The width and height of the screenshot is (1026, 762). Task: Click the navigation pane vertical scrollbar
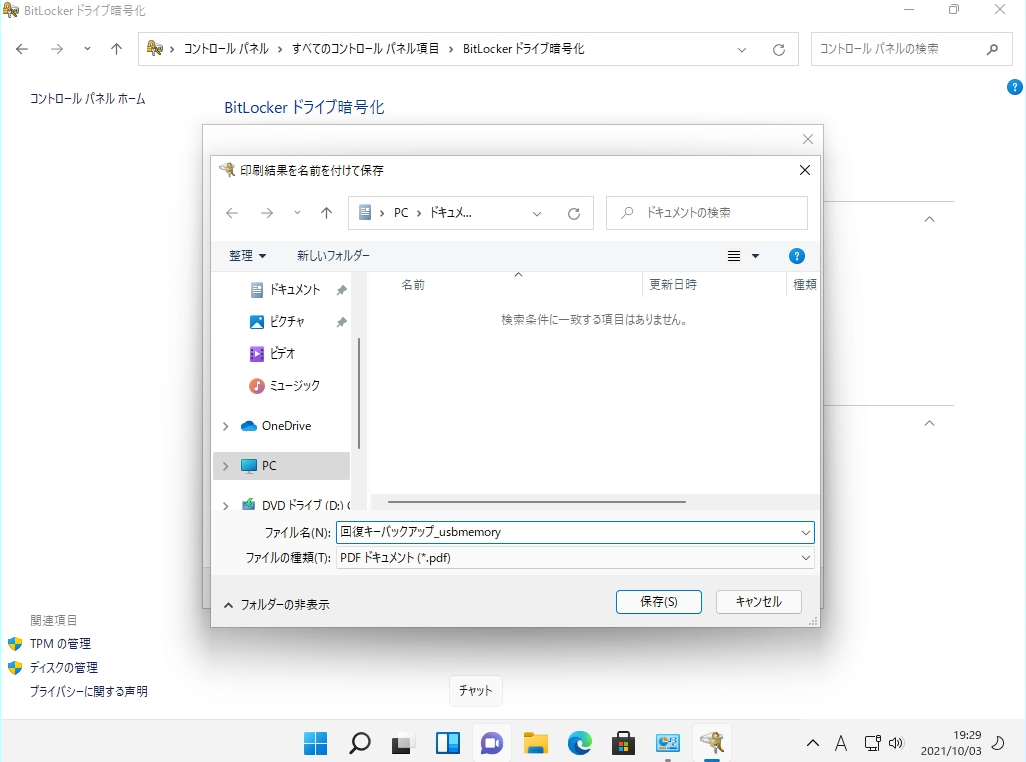tap(359, 393)
